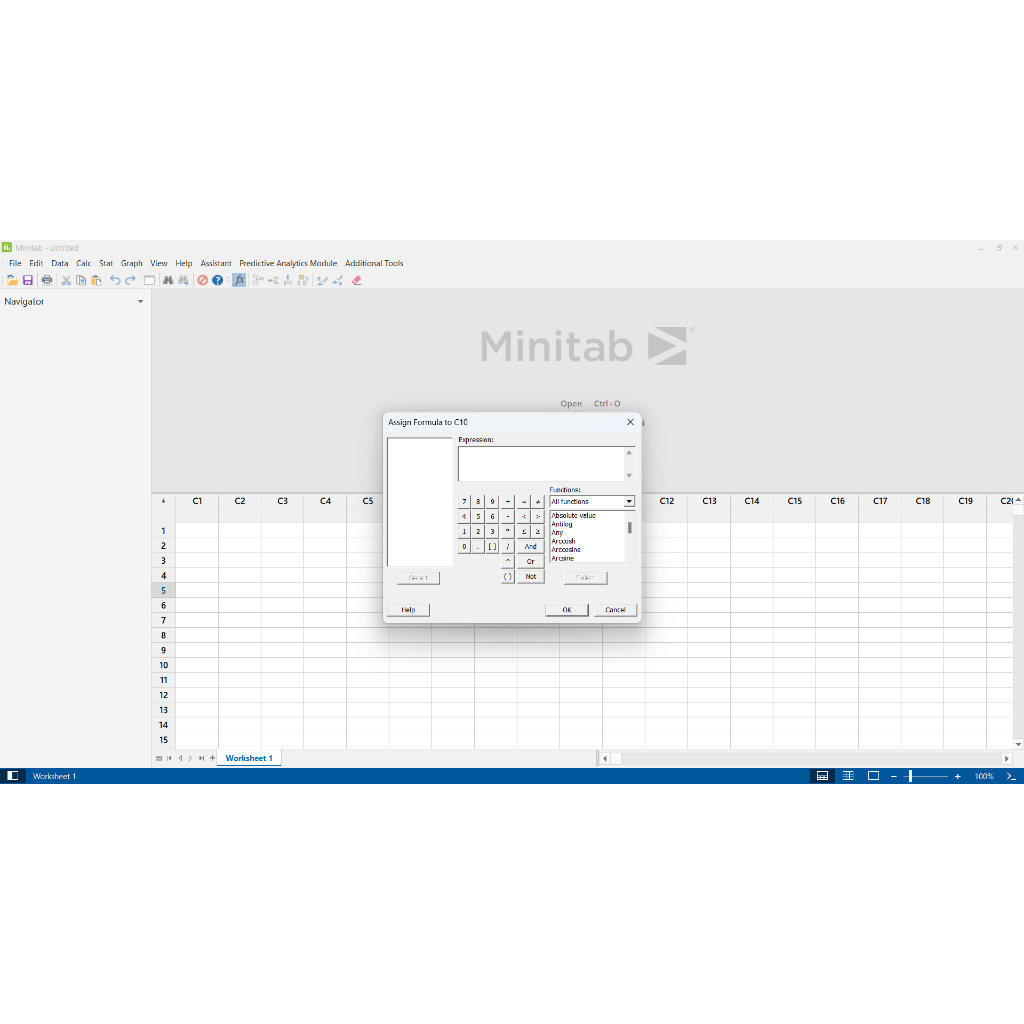Click the Undo arrow icon
The height and width of the screenshot is (1024, 1024).
click(x=115, y=281)
